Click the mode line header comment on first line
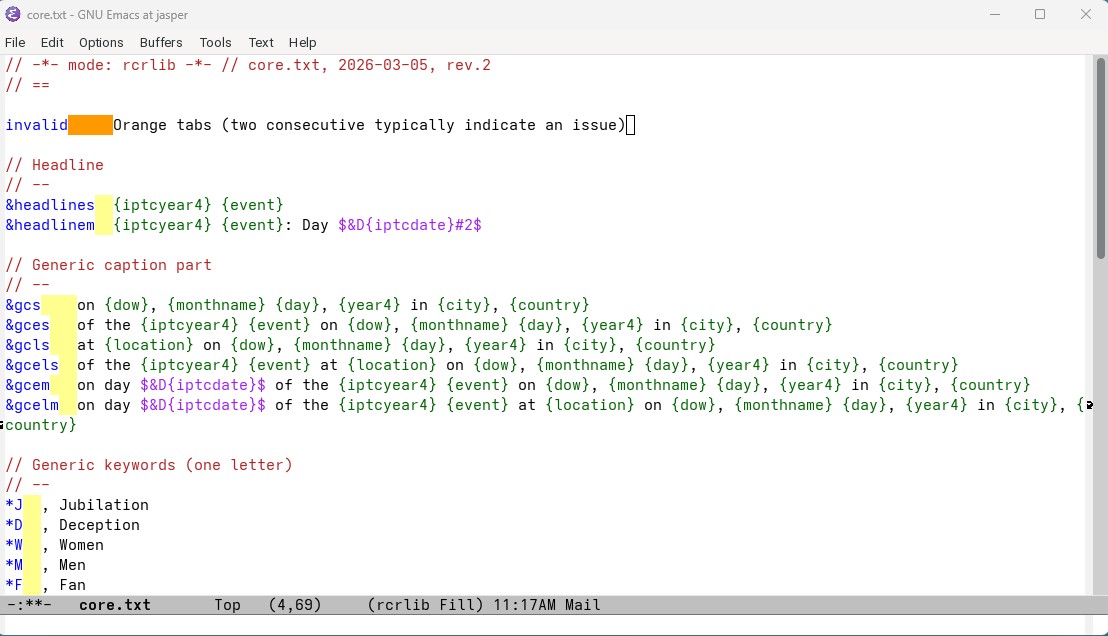This screenshot has height=636, width=1108. coord(248,65)
